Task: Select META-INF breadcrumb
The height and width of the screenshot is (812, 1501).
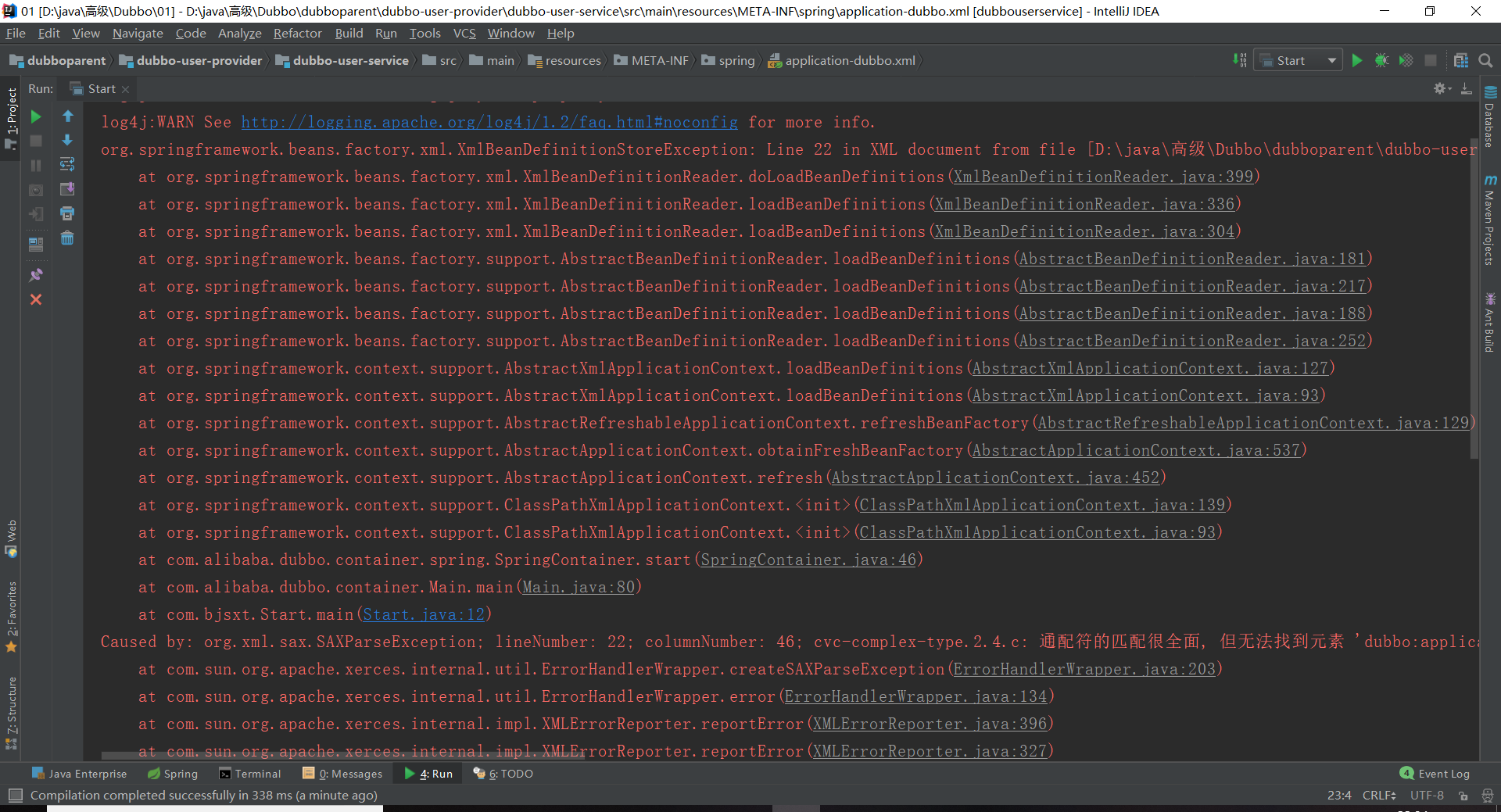Action: click(651, 60)
